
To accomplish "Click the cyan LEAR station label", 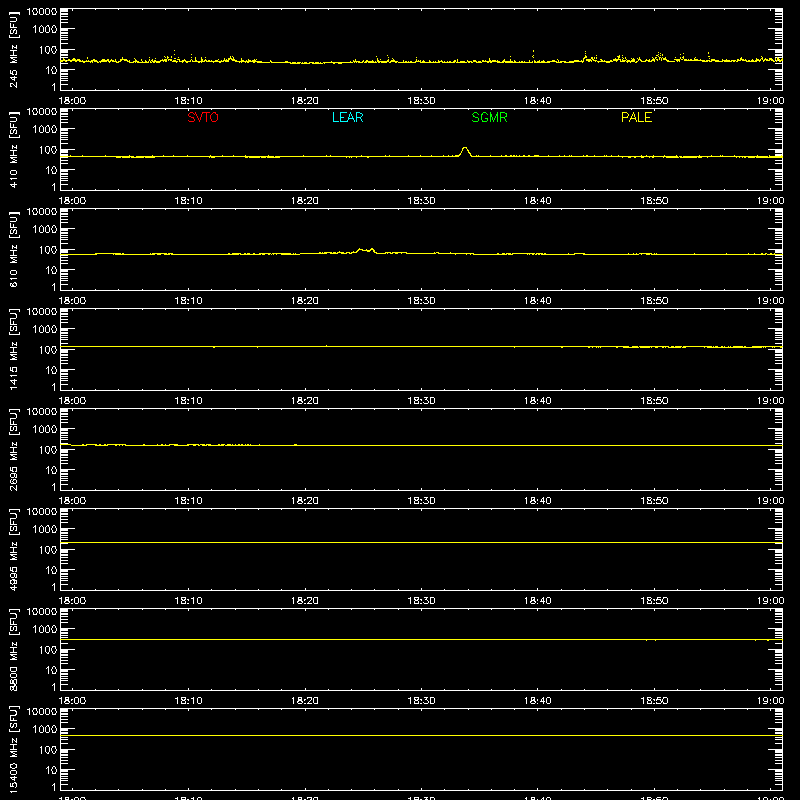I will tap(347, 117).
